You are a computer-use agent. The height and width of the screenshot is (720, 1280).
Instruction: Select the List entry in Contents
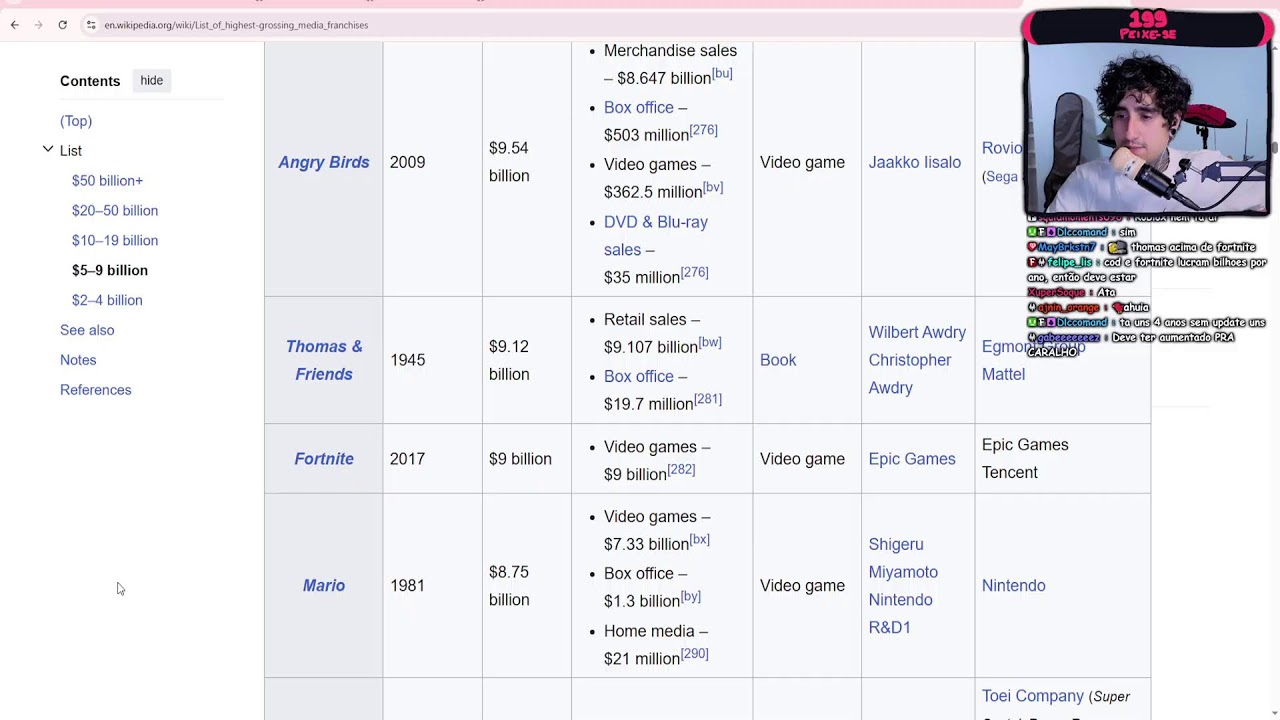[71, 151]
